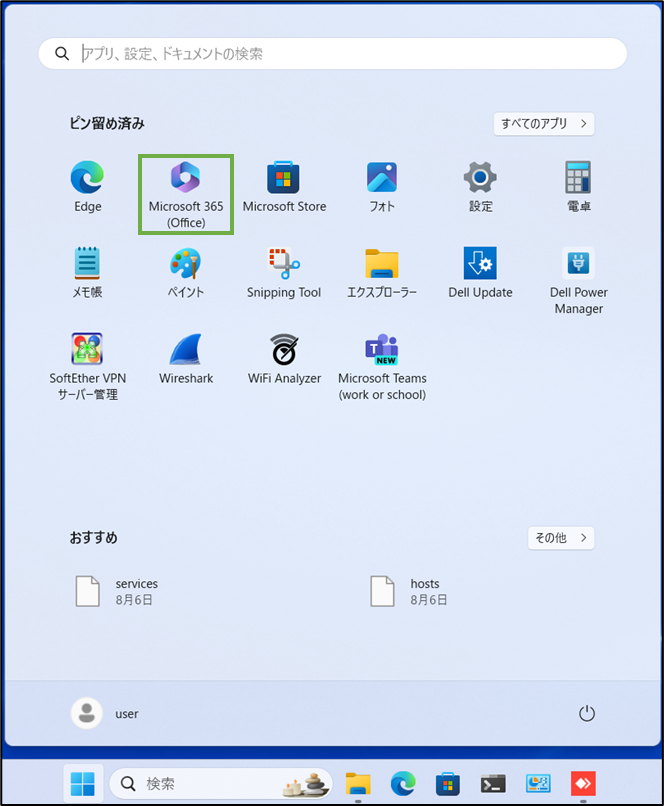
Task: Expand すべてのアプリ list
Action: (544, 124)
